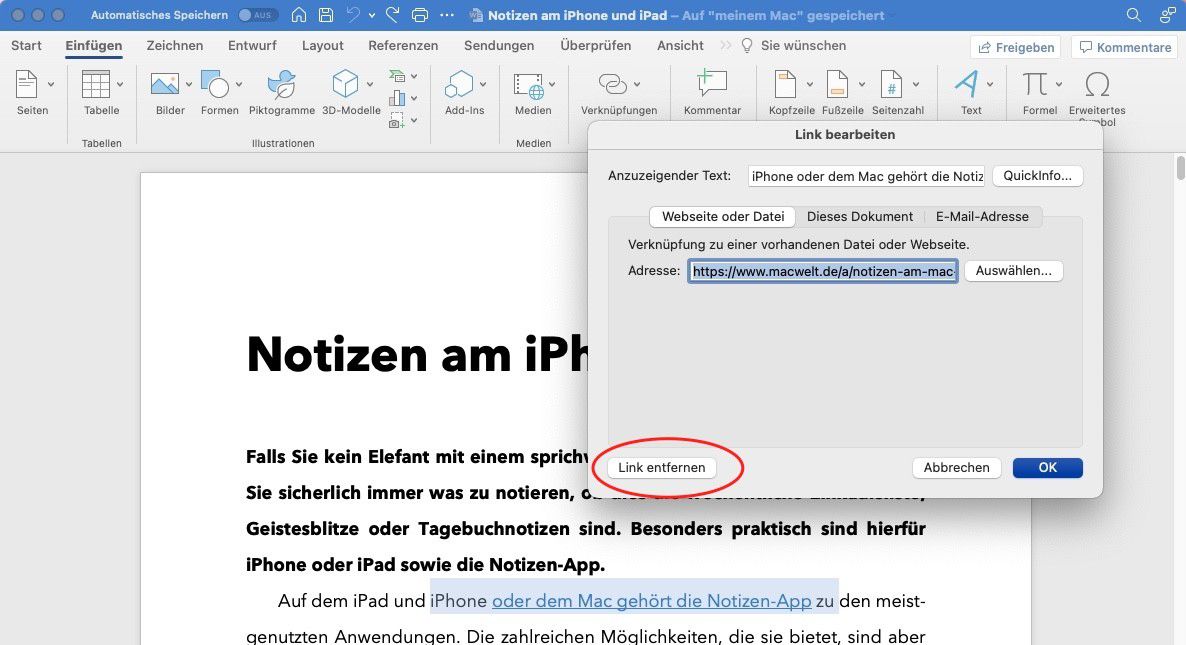Click the QuickInfo... button
The height and width of the screenshot is (645, 1186).
click(1037, 175)
